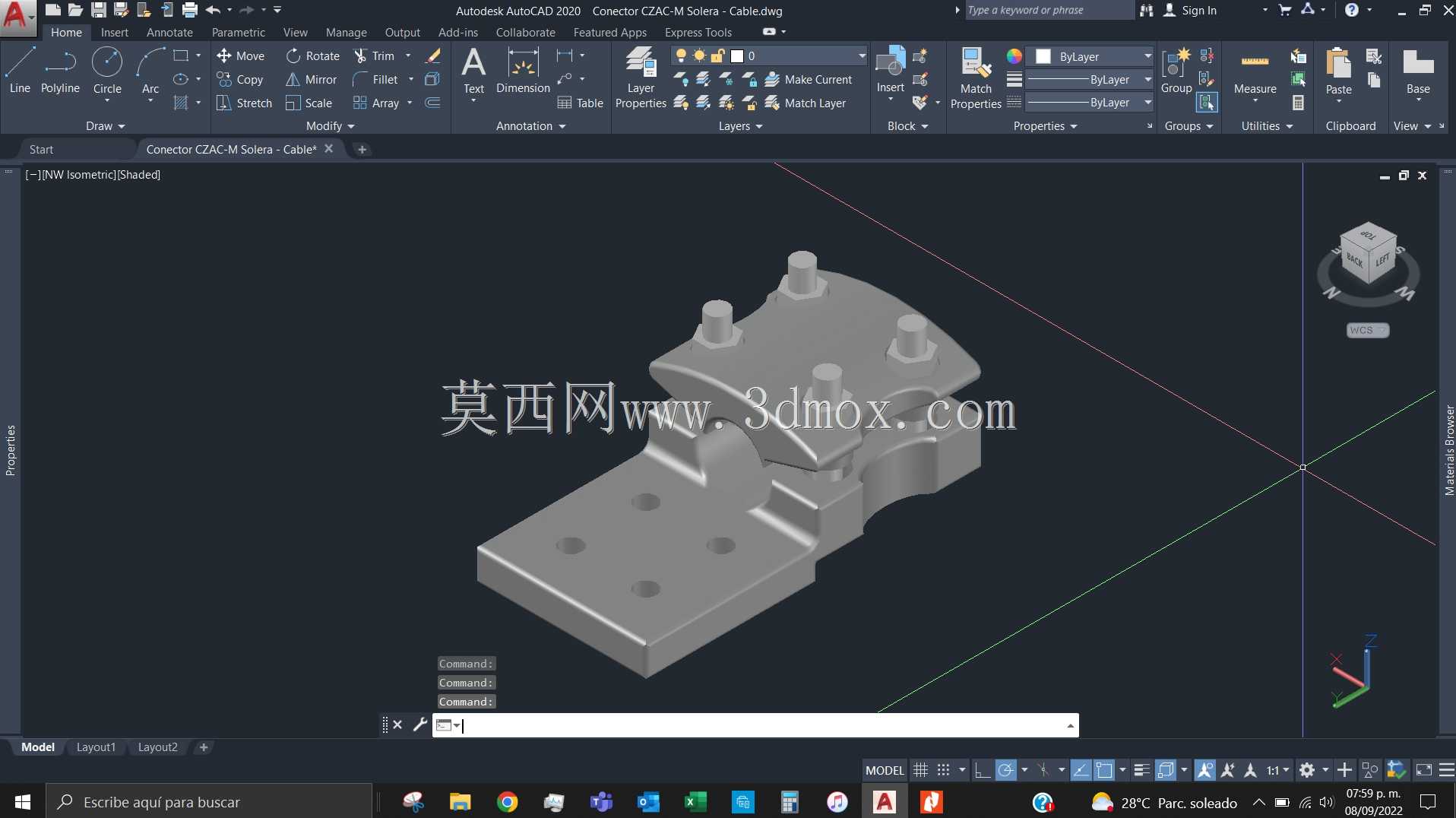Activate the Rotate command
The height and width of the screenshot is (818, 1456).
click(x=313, y=55)
